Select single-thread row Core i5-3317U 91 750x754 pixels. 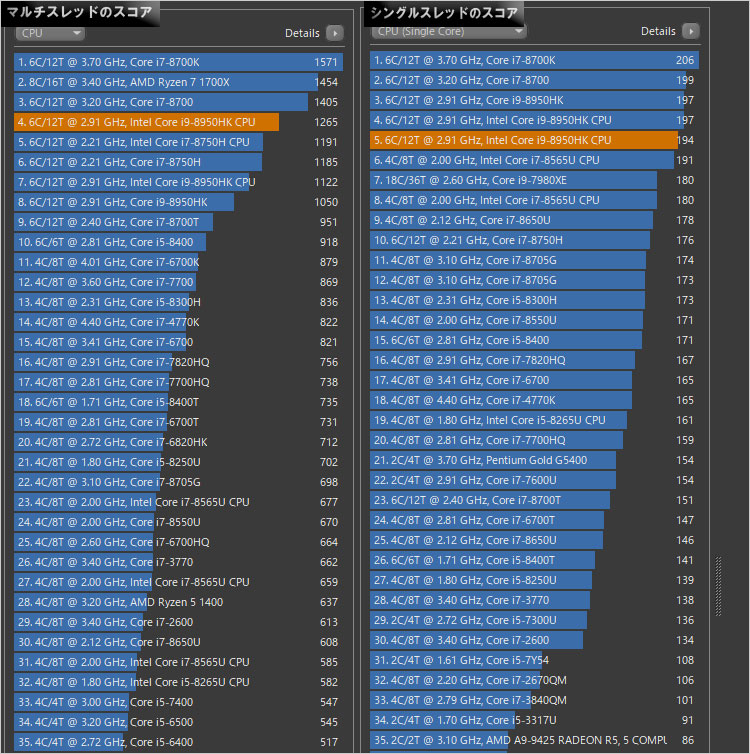tap(535, 720)
